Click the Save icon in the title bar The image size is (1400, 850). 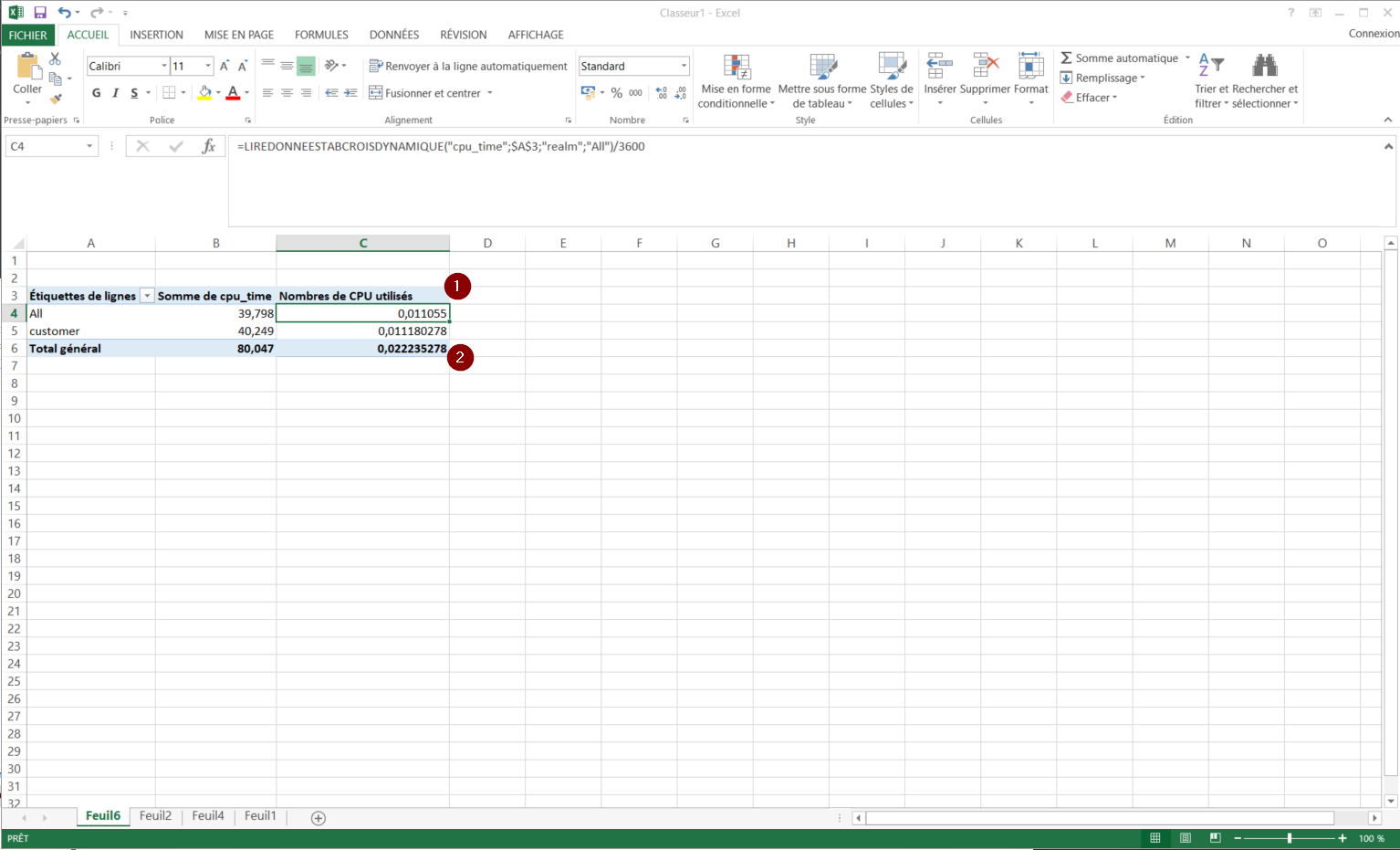(40, 13)
